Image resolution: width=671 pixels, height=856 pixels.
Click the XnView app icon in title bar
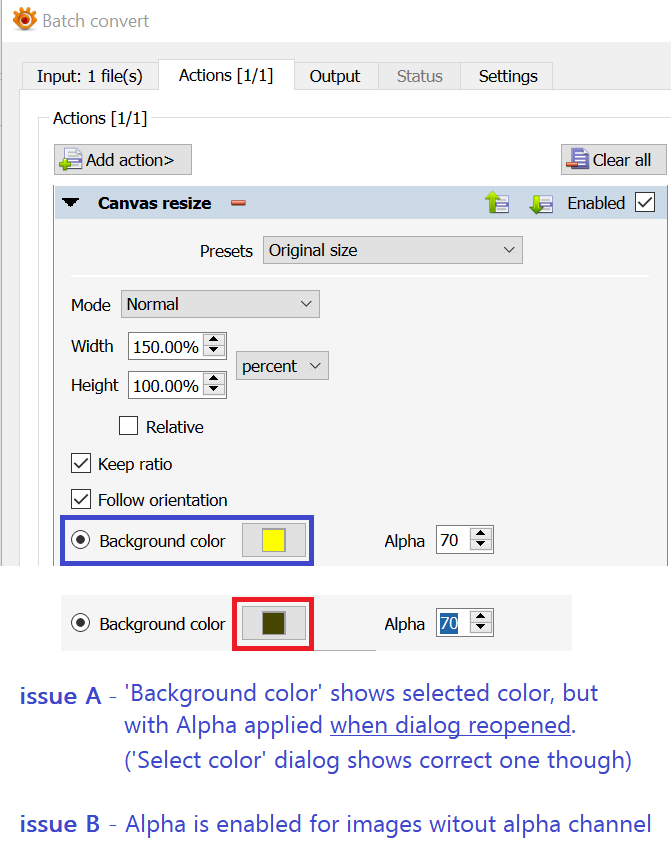24,19
